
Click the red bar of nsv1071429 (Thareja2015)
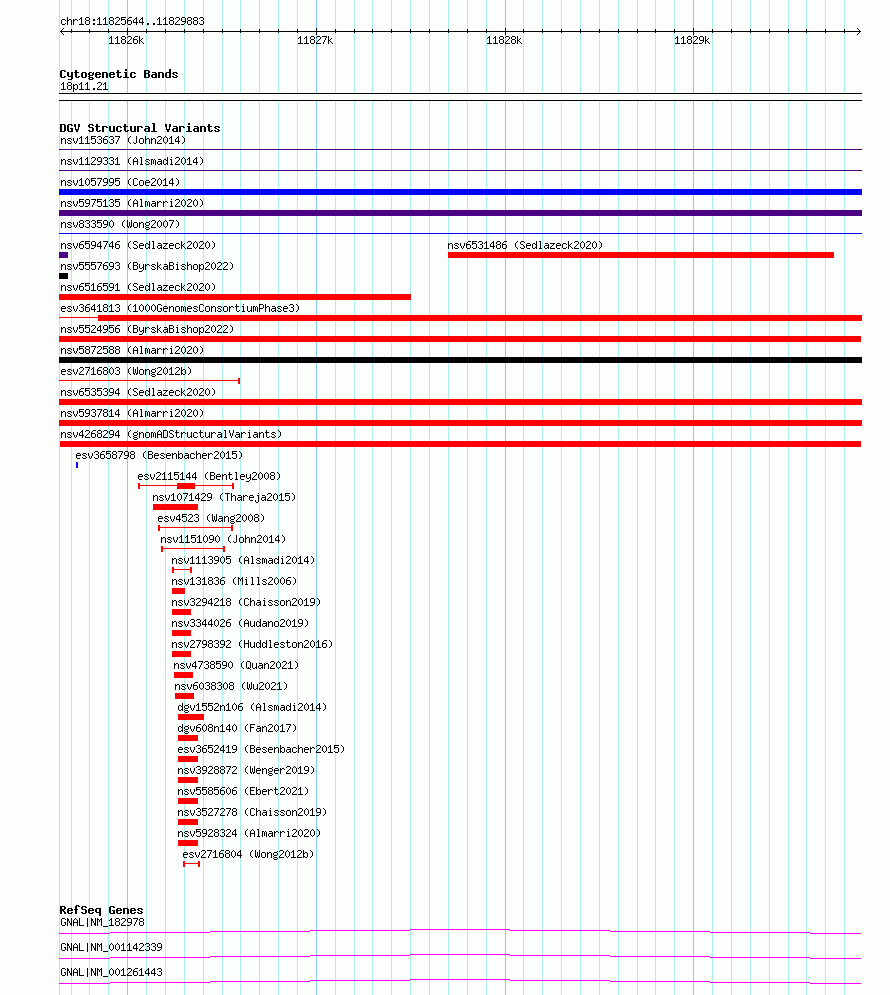pyautogui.click(x=176, y=507)
